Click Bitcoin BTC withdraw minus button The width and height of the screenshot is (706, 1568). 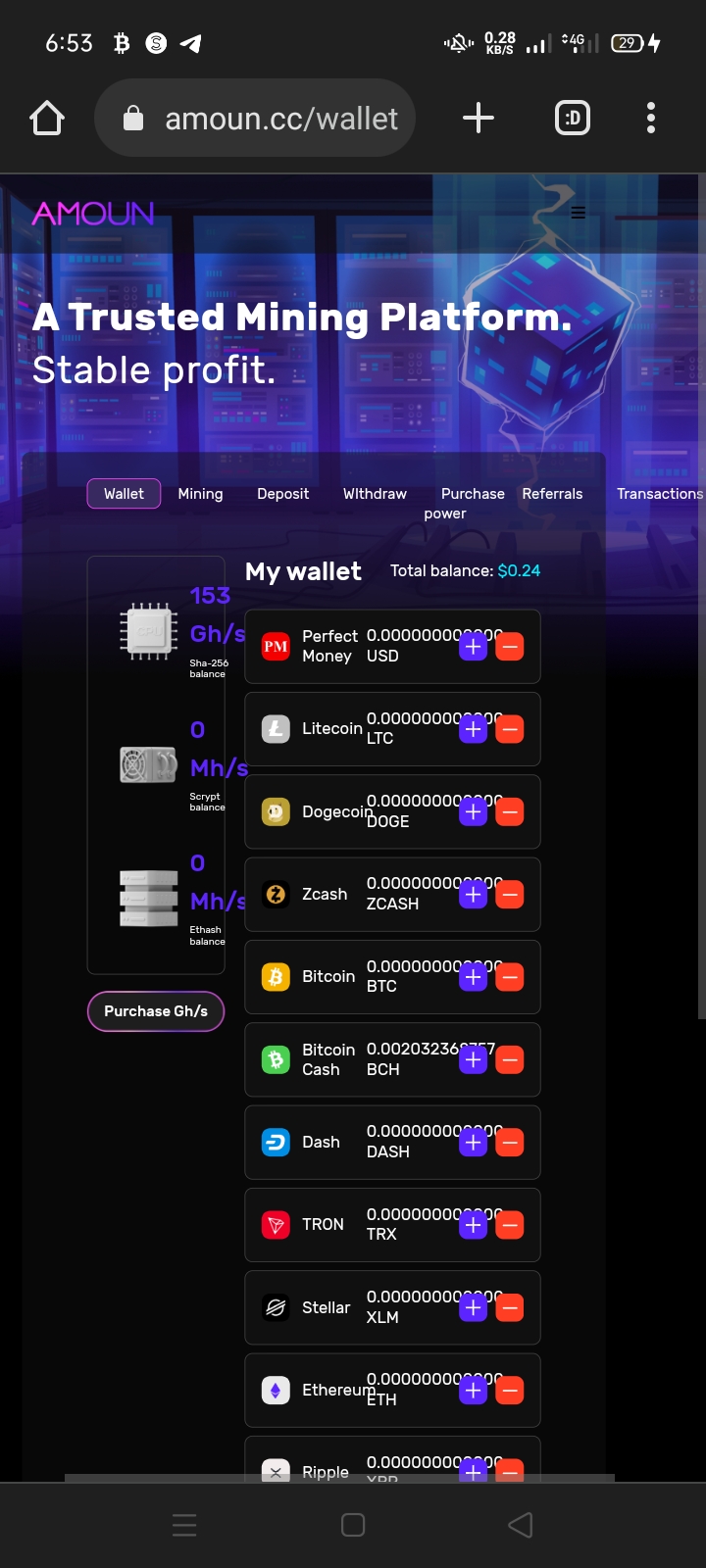pos(510,977)
